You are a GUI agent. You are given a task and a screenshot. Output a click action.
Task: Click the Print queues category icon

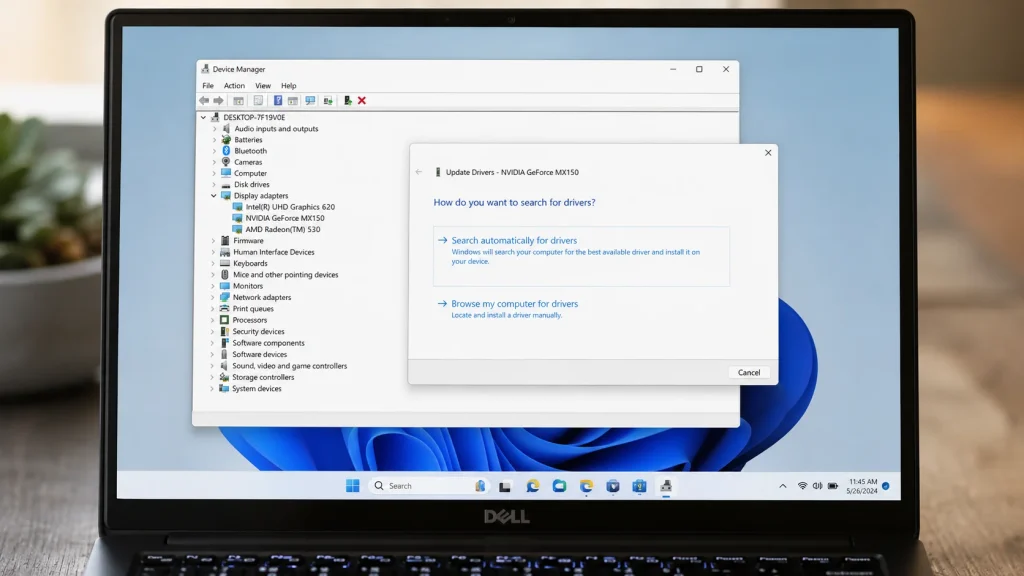click(225, 308)
